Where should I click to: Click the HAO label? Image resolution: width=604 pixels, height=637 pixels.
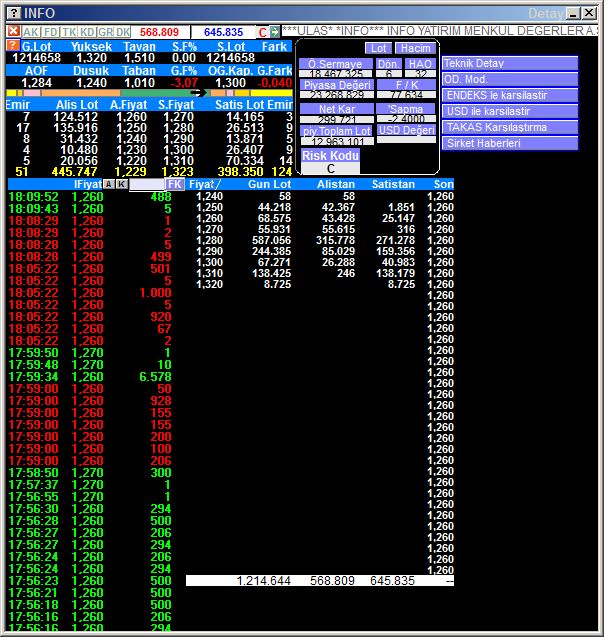(420, 64)
